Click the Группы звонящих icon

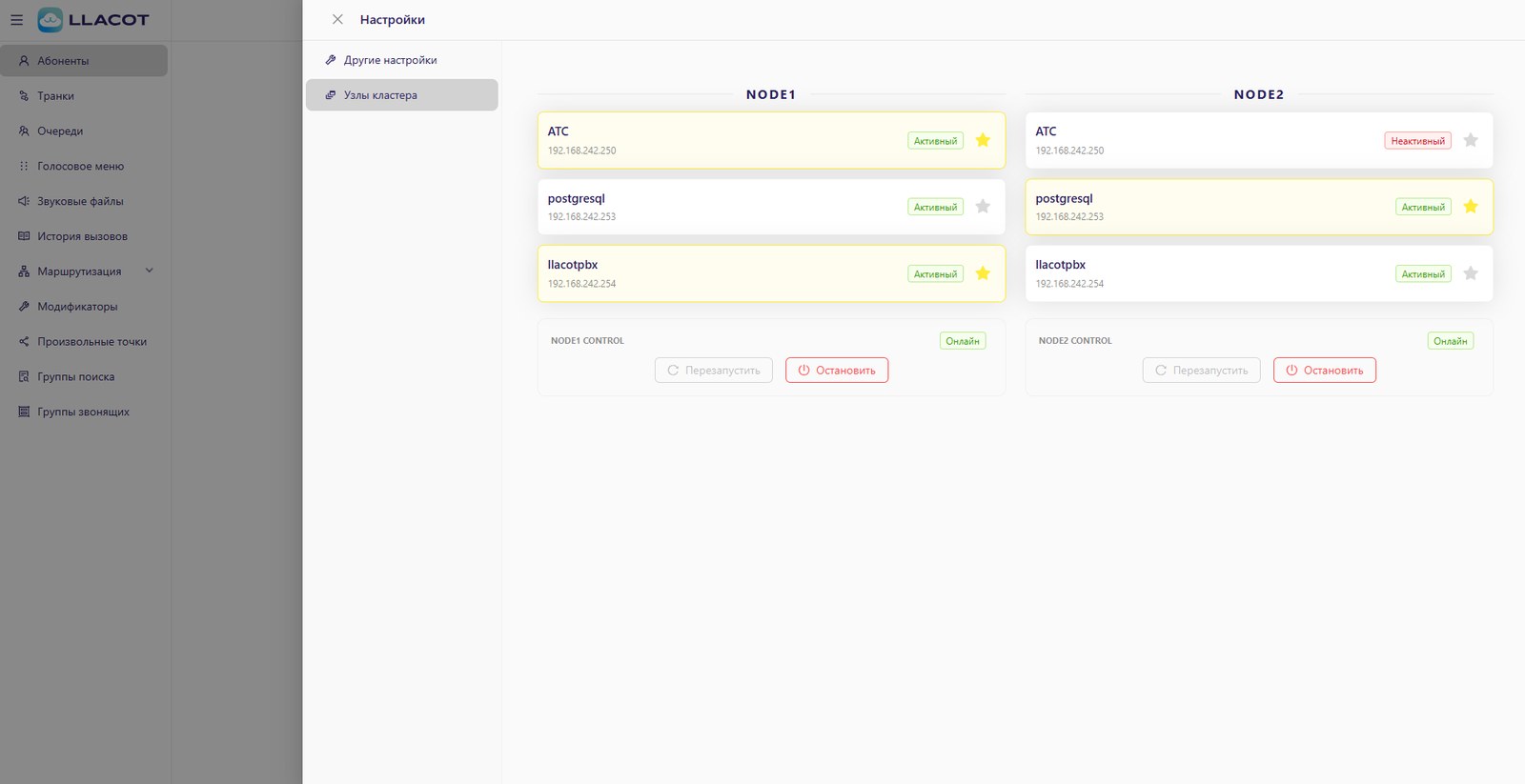[24, 412]
